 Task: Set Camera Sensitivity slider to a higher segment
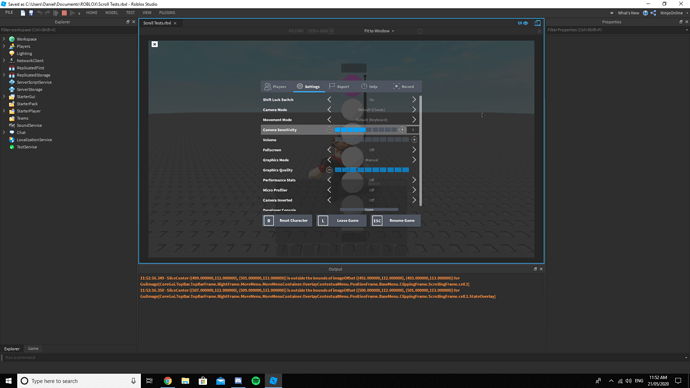(382, 130)
